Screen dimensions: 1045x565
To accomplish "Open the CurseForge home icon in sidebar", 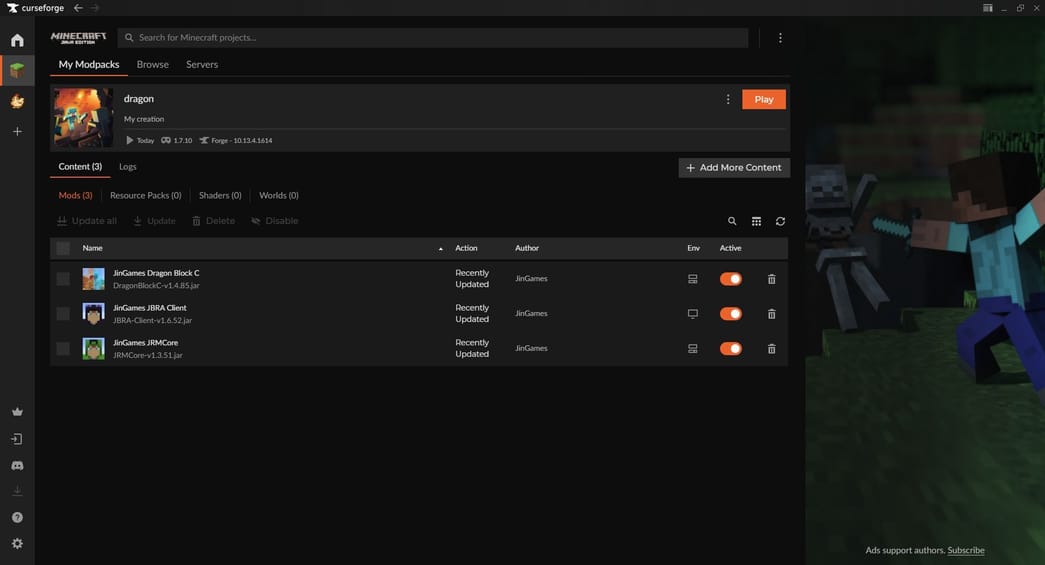I will click(17, 40).
